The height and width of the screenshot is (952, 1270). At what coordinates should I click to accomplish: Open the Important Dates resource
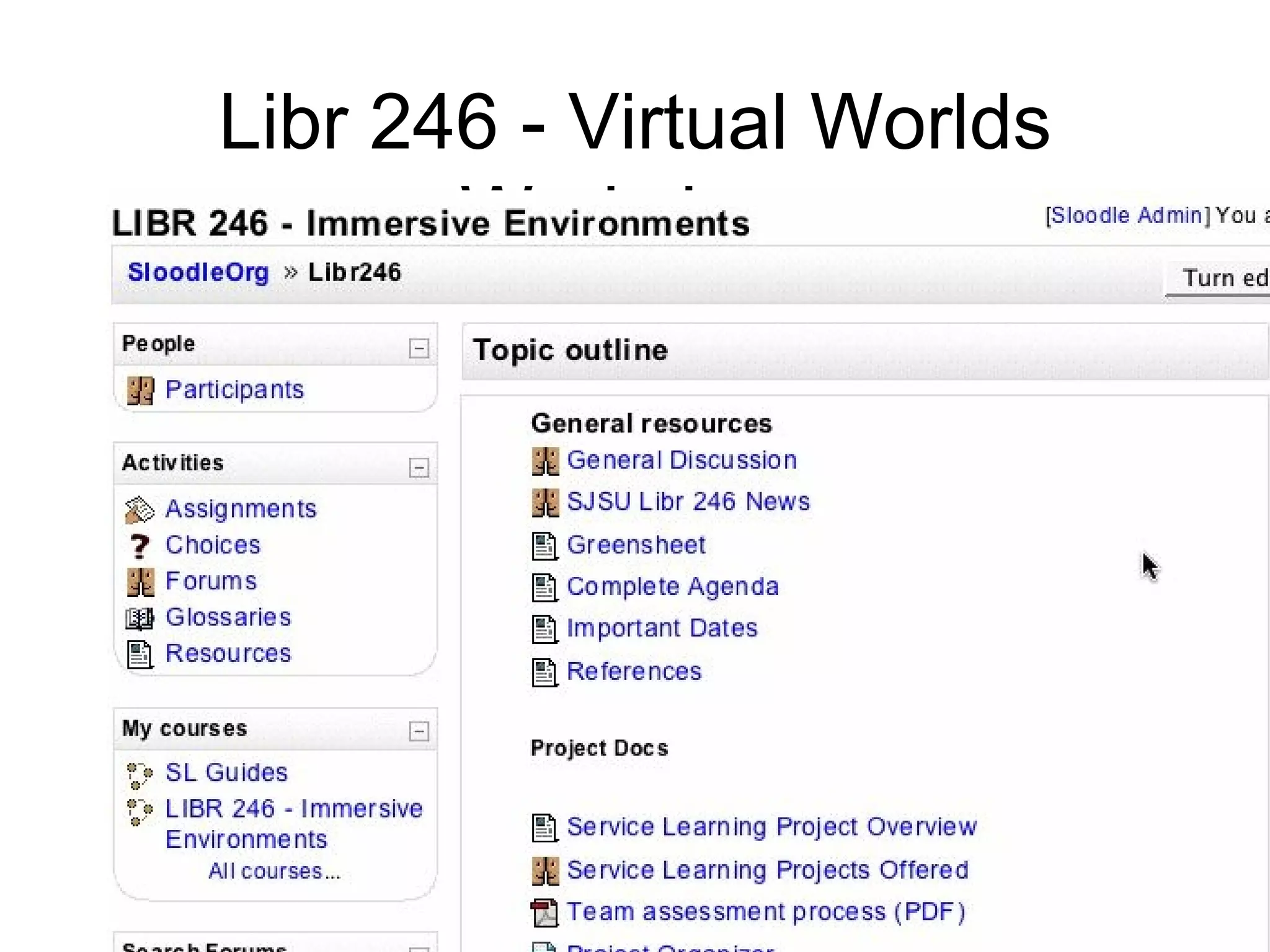point(662,628)
